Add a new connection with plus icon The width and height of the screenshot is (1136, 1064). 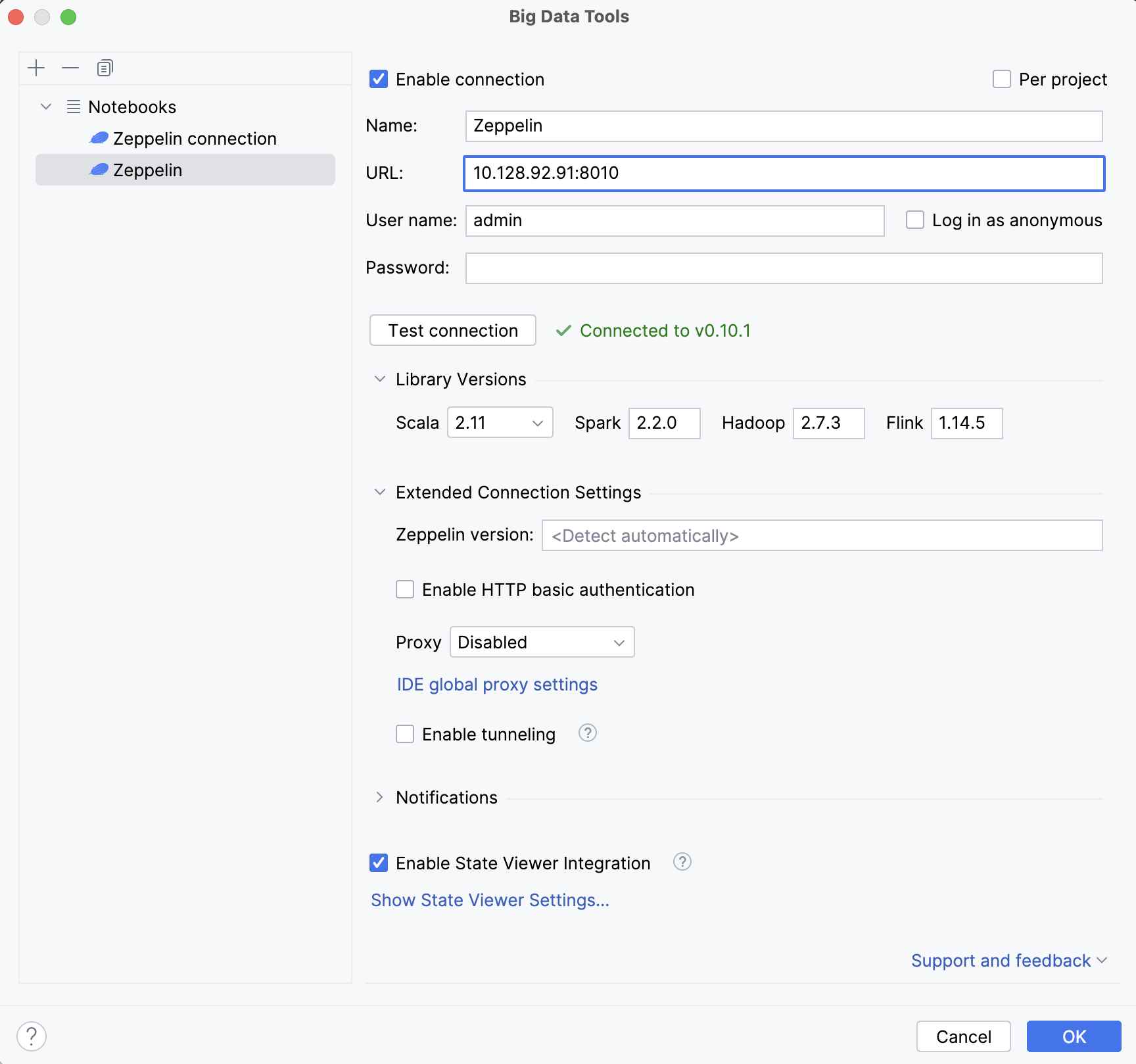tap(36, 68)
